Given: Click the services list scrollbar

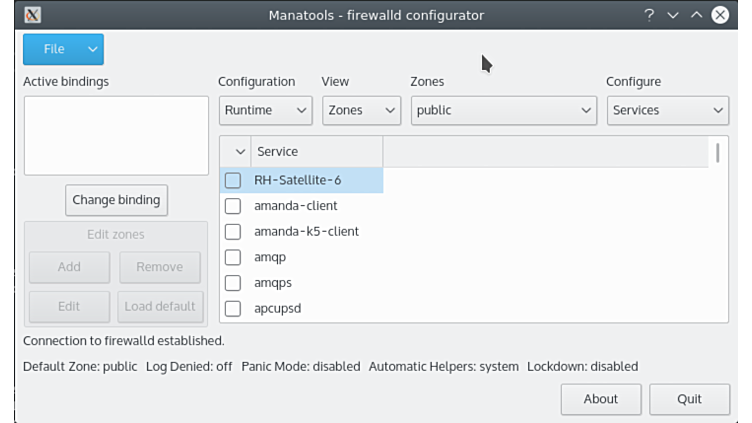Looking at the screenshot, I should 718,152.
